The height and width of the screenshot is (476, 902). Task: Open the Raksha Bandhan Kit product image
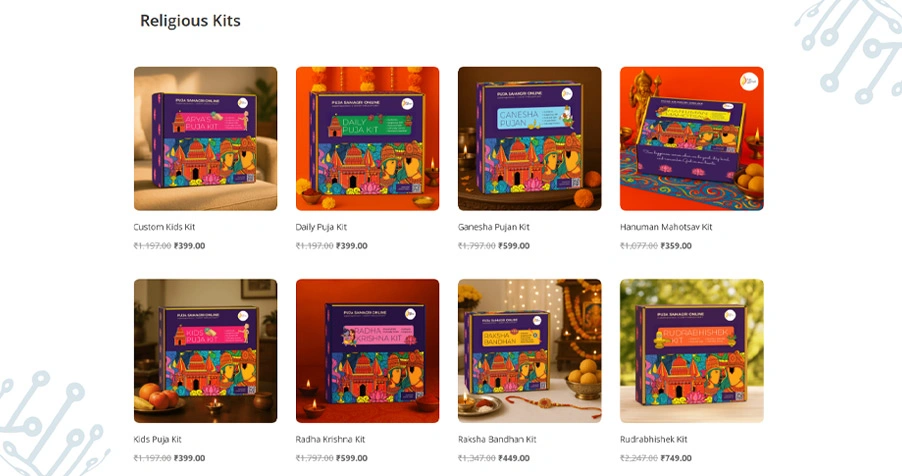click(530, 351)
